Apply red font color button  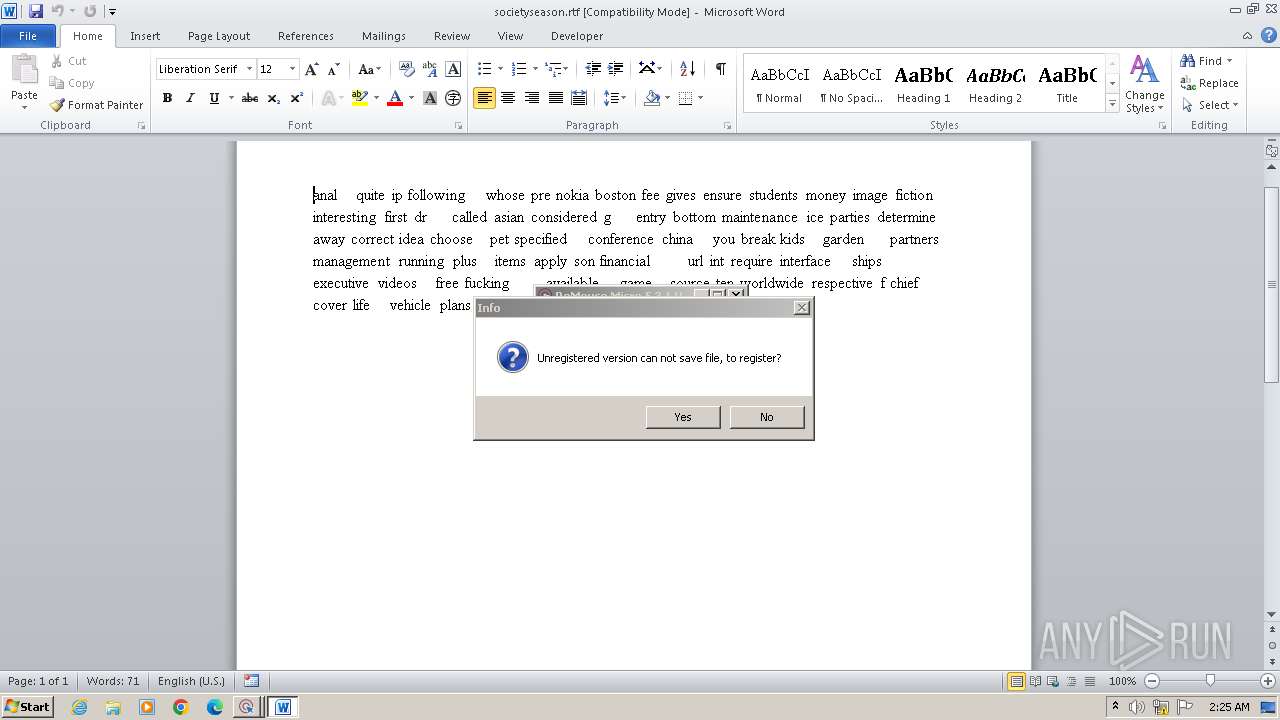click(x=395, y=98)
